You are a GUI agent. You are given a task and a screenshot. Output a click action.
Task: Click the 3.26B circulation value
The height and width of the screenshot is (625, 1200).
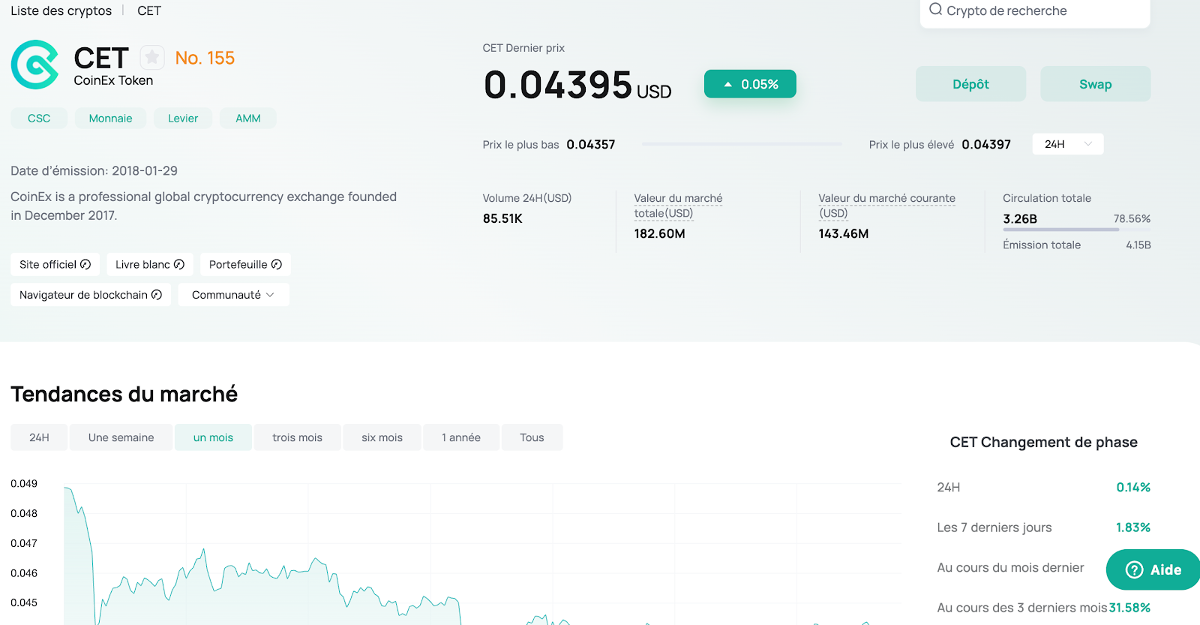[x=1020, y=218]
